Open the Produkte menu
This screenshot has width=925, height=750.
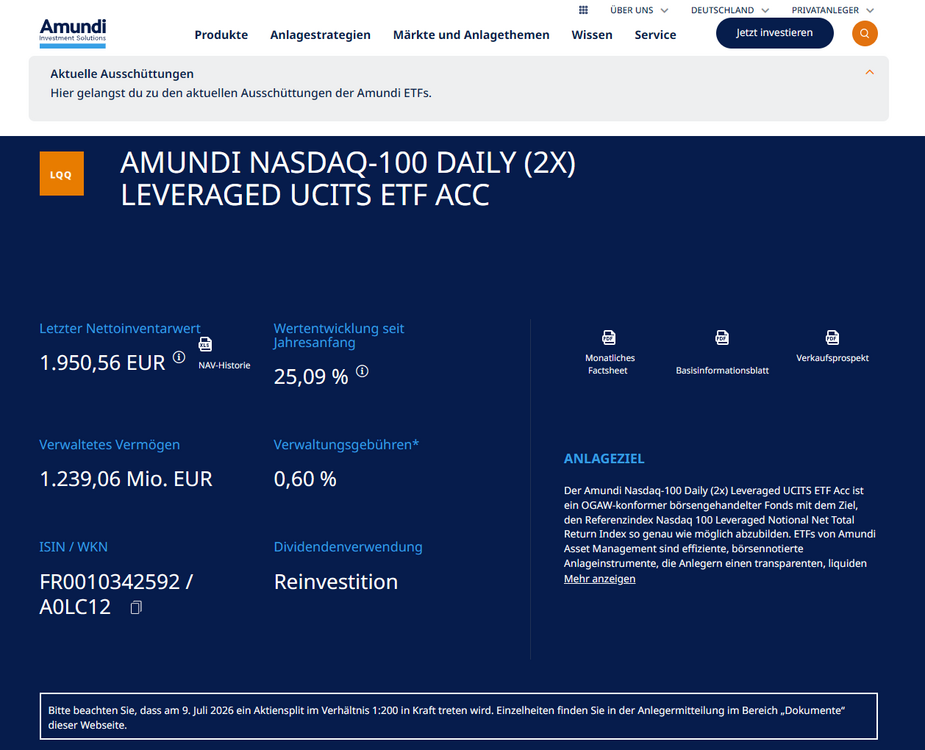tap(221, 35)
